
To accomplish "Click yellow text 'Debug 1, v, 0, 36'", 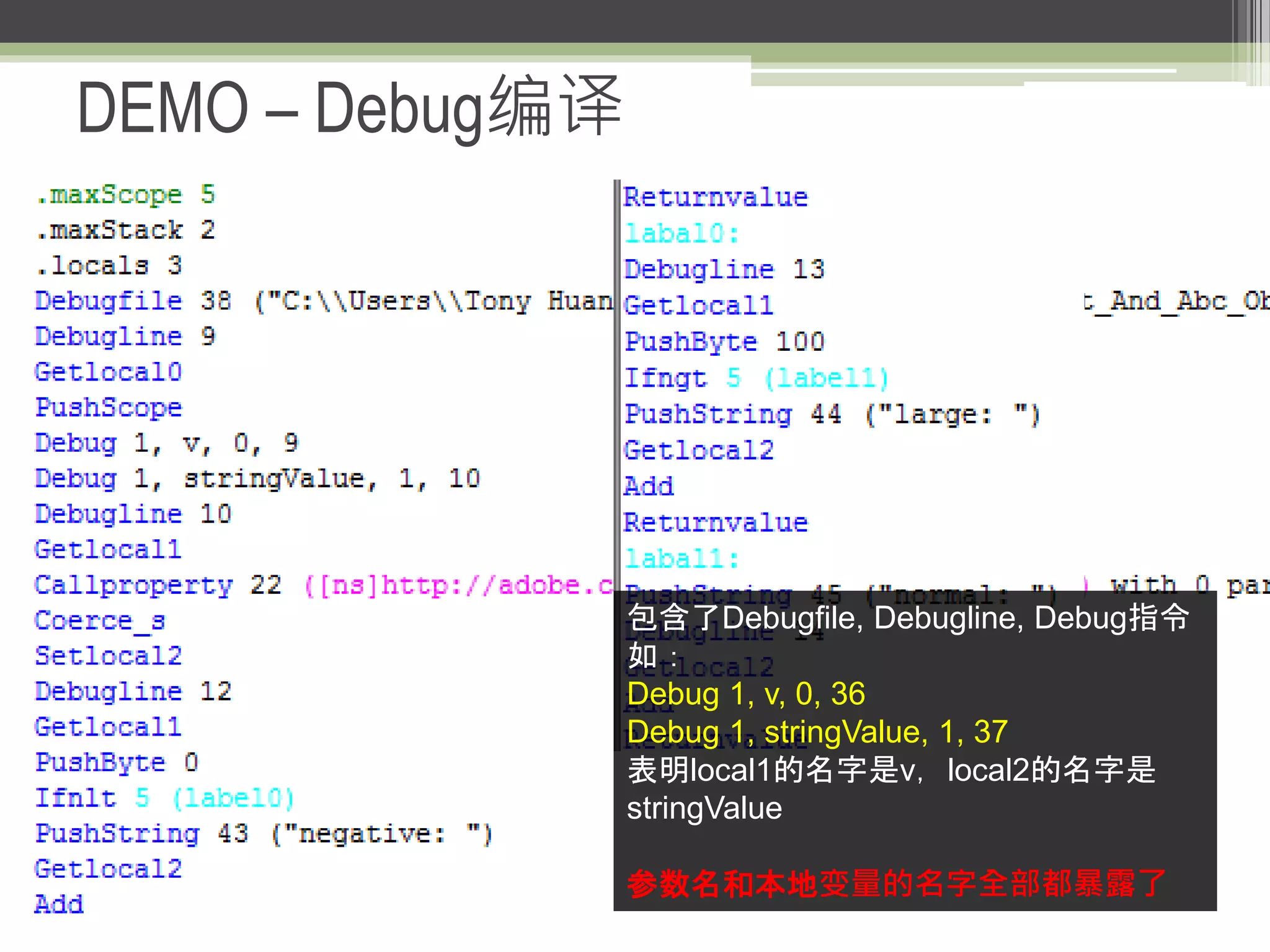I will coord(746,694).
